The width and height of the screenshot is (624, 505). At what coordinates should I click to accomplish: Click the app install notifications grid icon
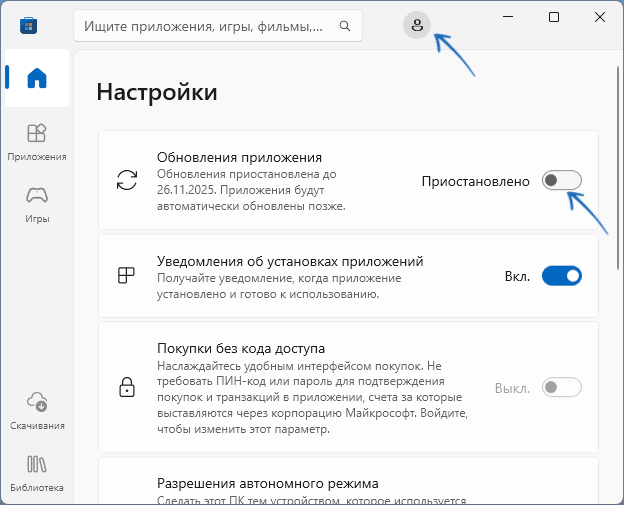point(127,275)
